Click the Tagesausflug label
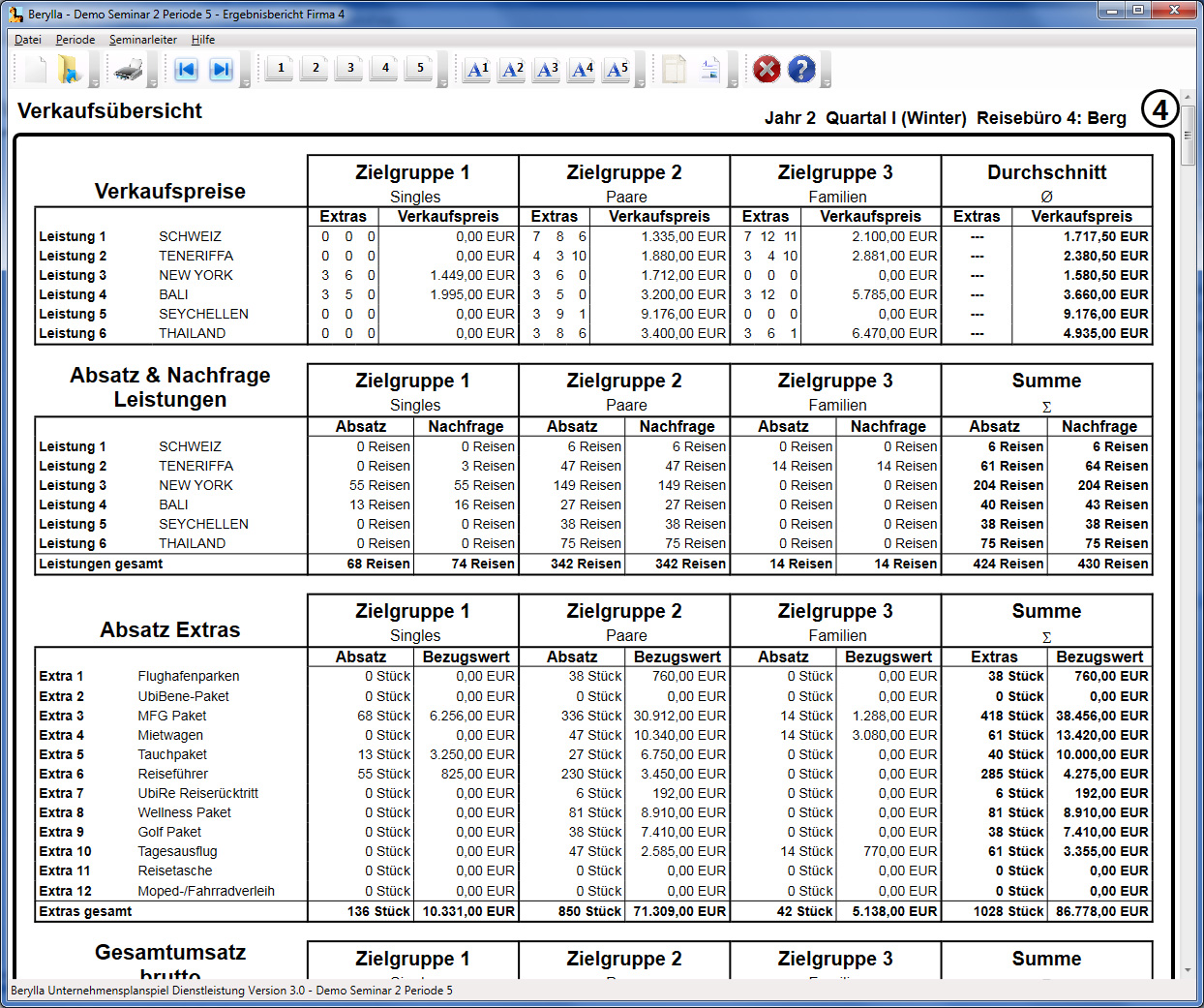This screenshot has width=1204, height=1008. 177,851
